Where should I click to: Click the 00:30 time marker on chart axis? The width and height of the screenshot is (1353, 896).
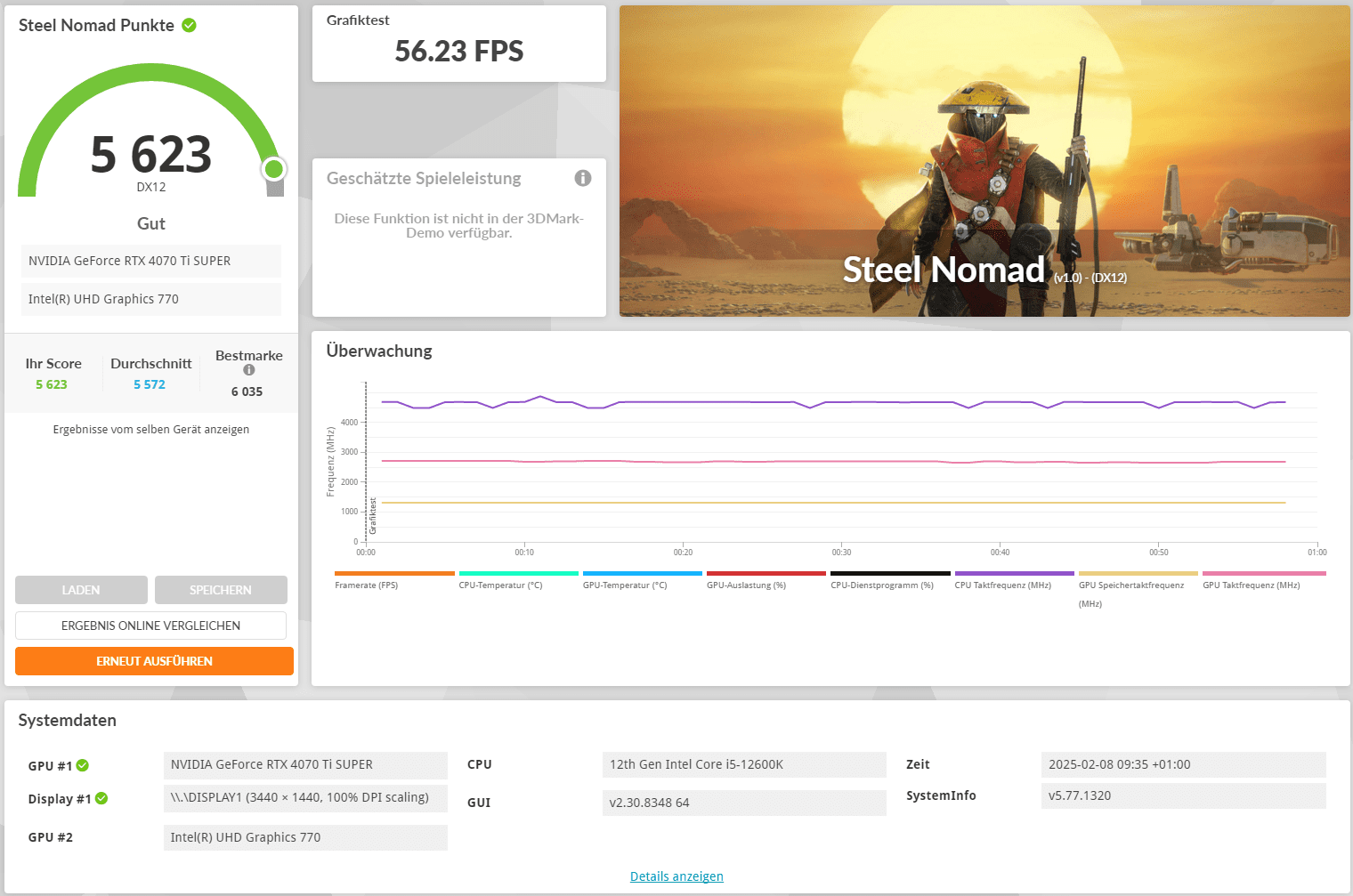tap(841, 553)
